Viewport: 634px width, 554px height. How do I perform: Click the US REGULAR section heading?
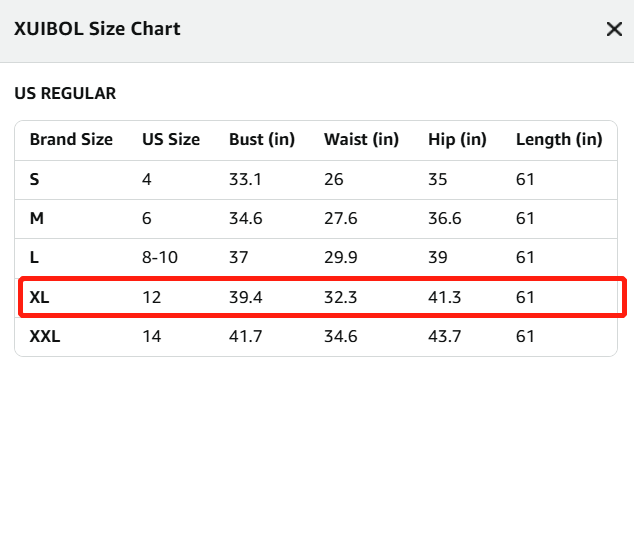pos(65,93)
